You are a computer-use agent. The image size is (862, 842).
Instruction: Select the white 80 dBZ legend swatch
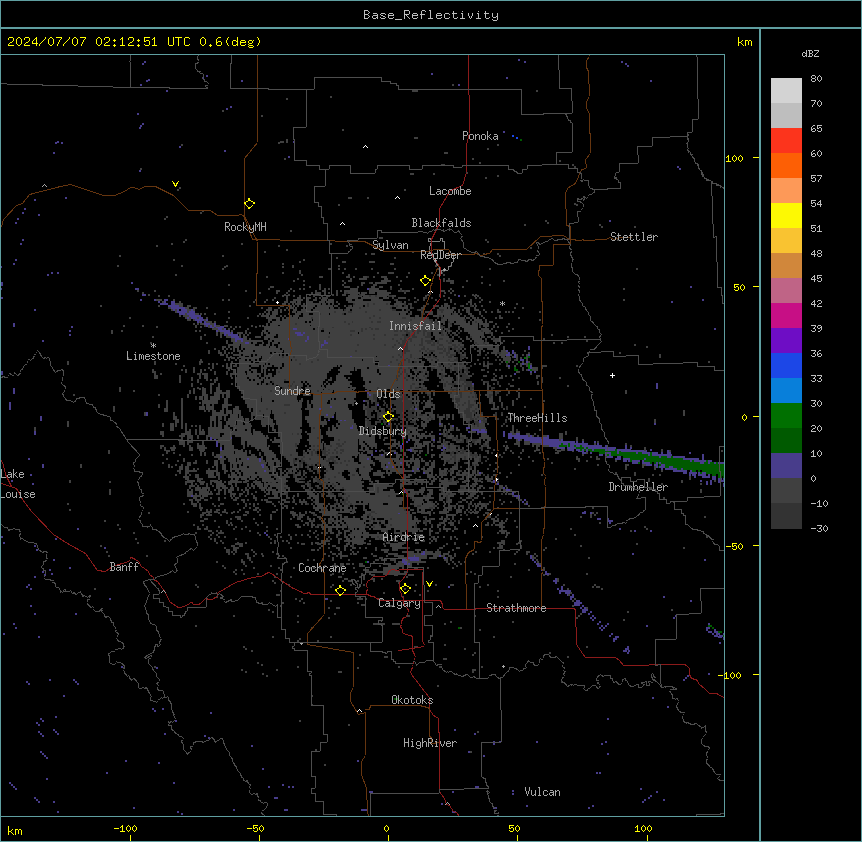coord(786,91)
